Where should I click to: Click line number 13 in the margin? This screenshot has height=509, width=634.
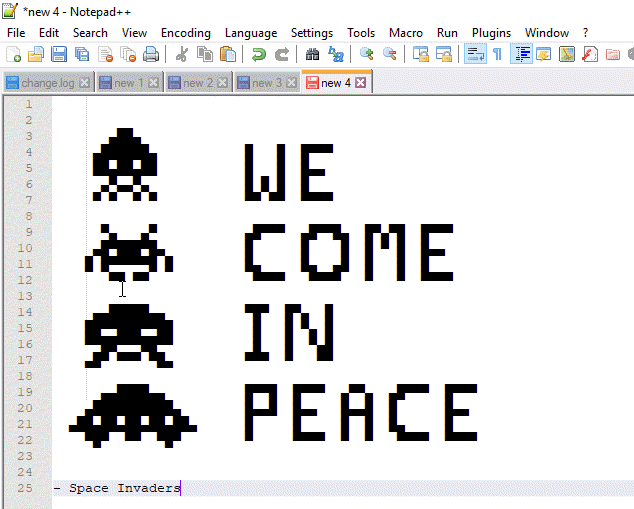pos(25,296)
